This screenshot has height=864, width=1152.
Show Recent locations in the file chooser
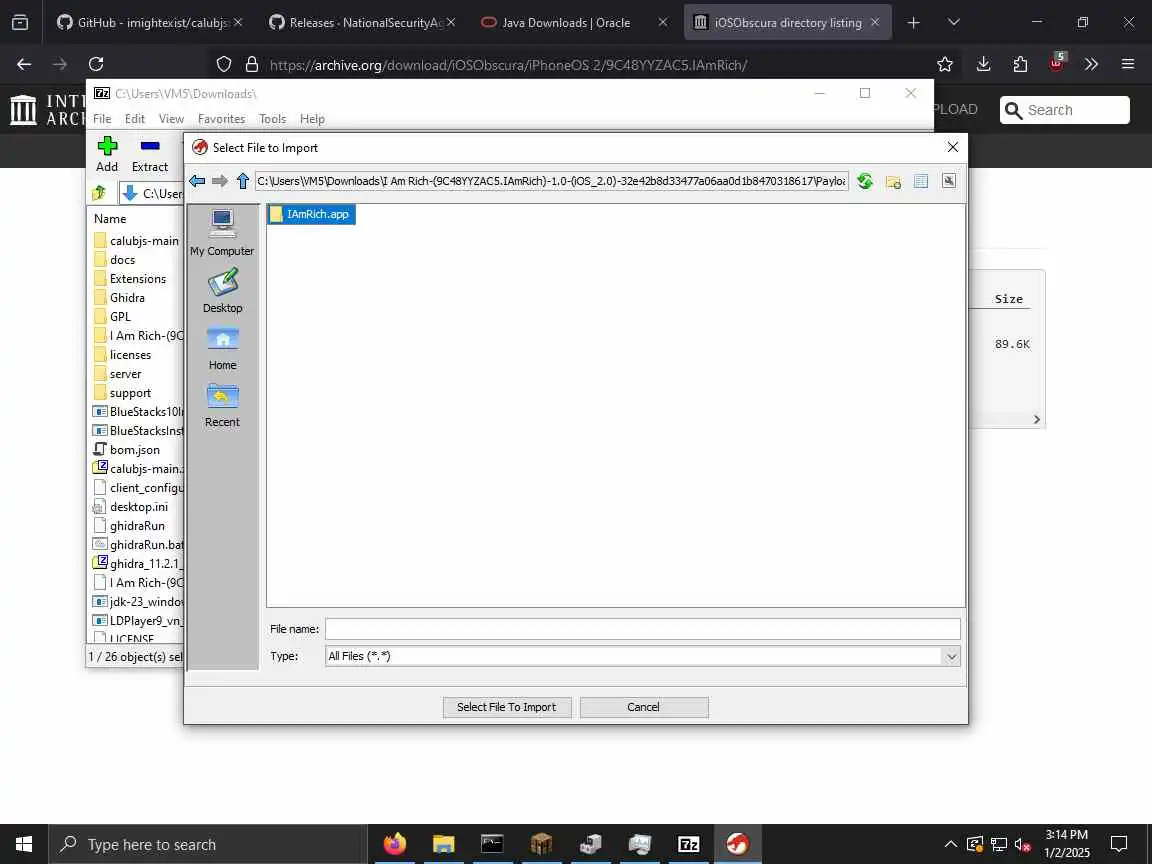(x=222, y=405)
